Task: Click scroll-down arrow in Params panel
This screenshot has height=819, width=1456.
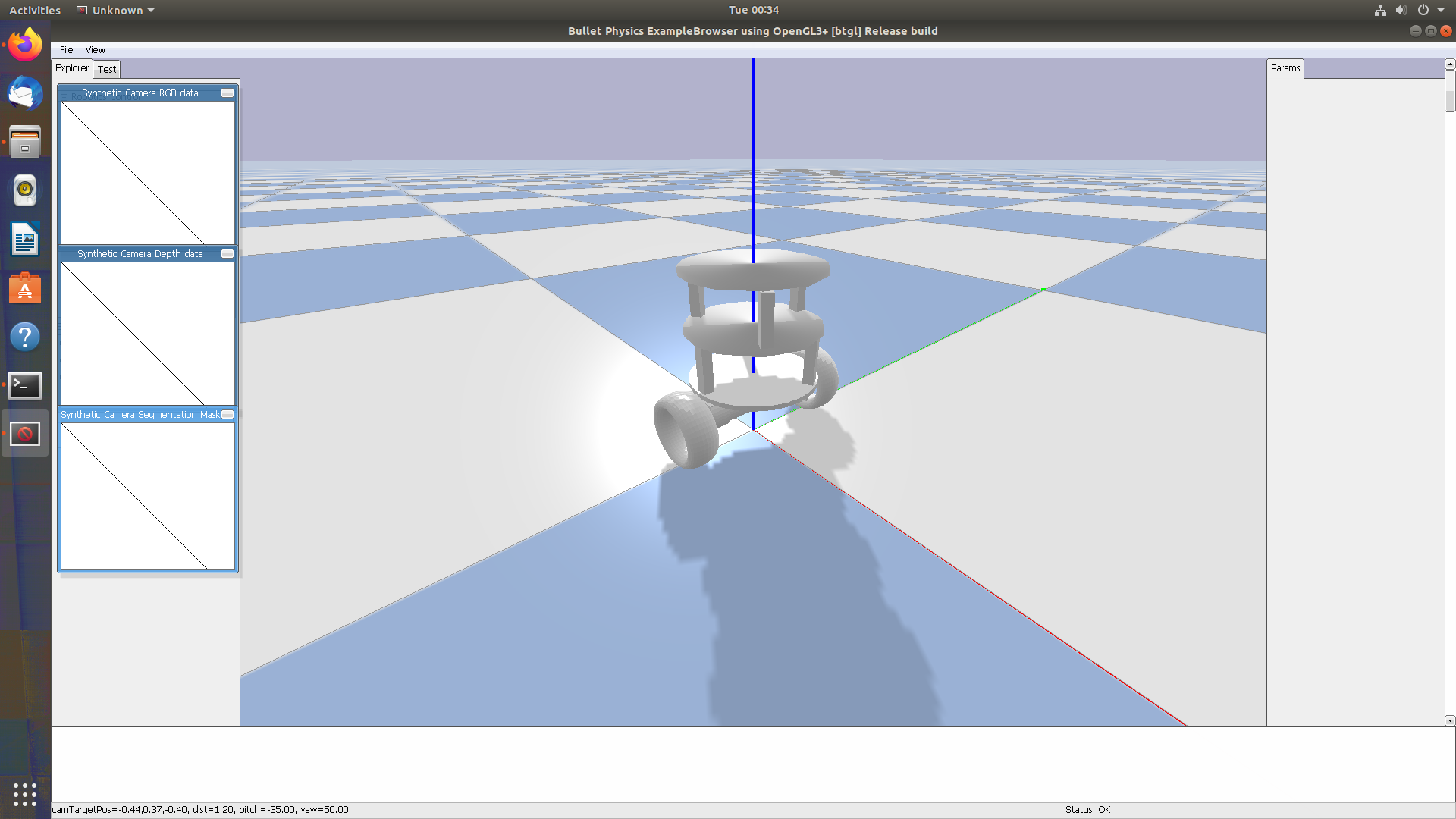Action: pos(1450,720)
